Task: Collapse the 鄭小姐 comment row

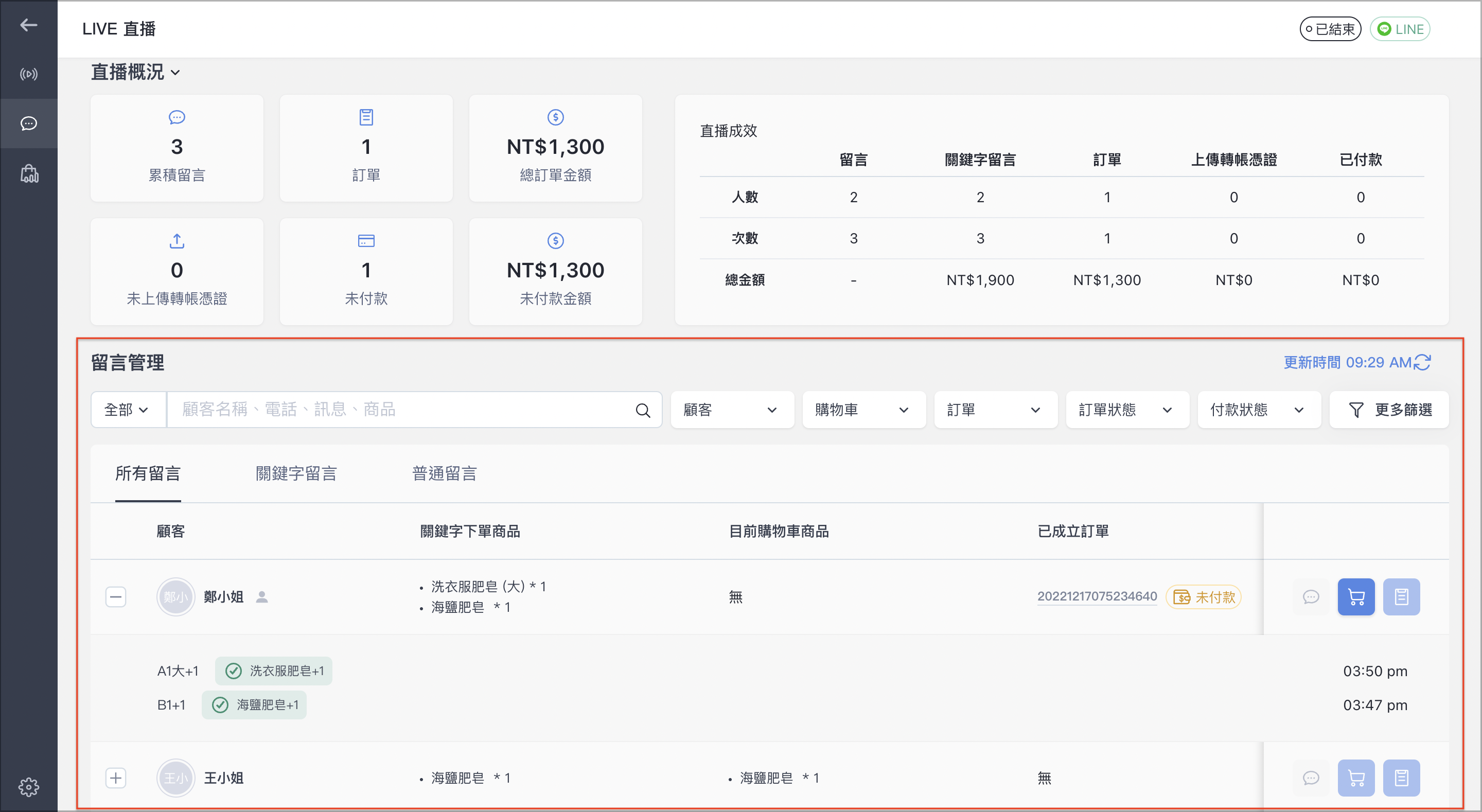Action: pyautogui.click(x=116, y=597)
